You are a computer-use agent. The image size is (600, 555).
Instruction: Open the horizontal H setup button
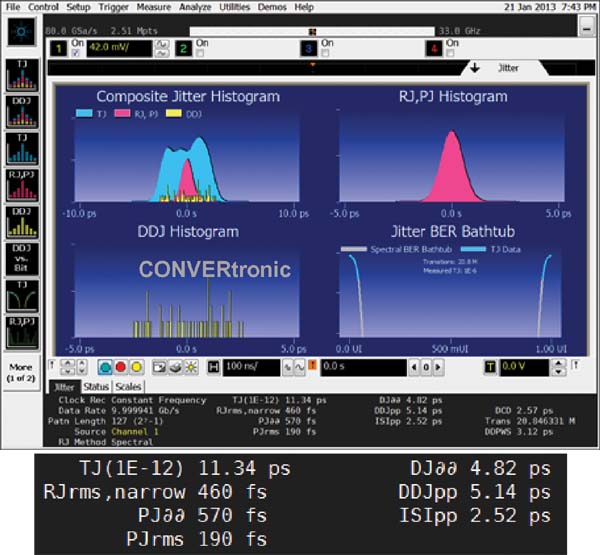point(214,367)
